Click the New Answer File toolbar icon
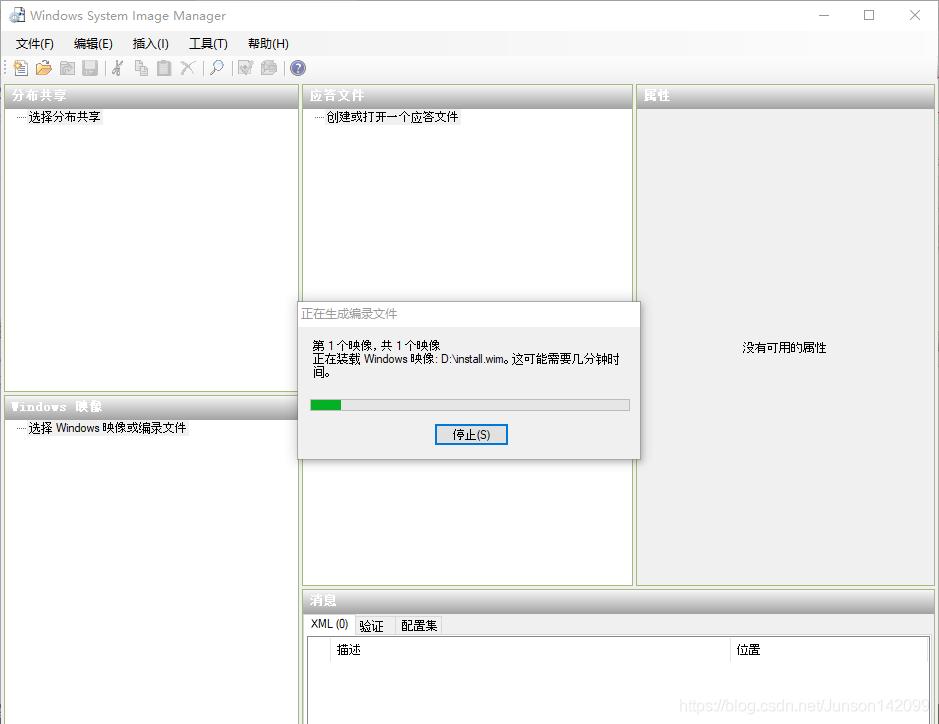939x724 pixels. 20,68
